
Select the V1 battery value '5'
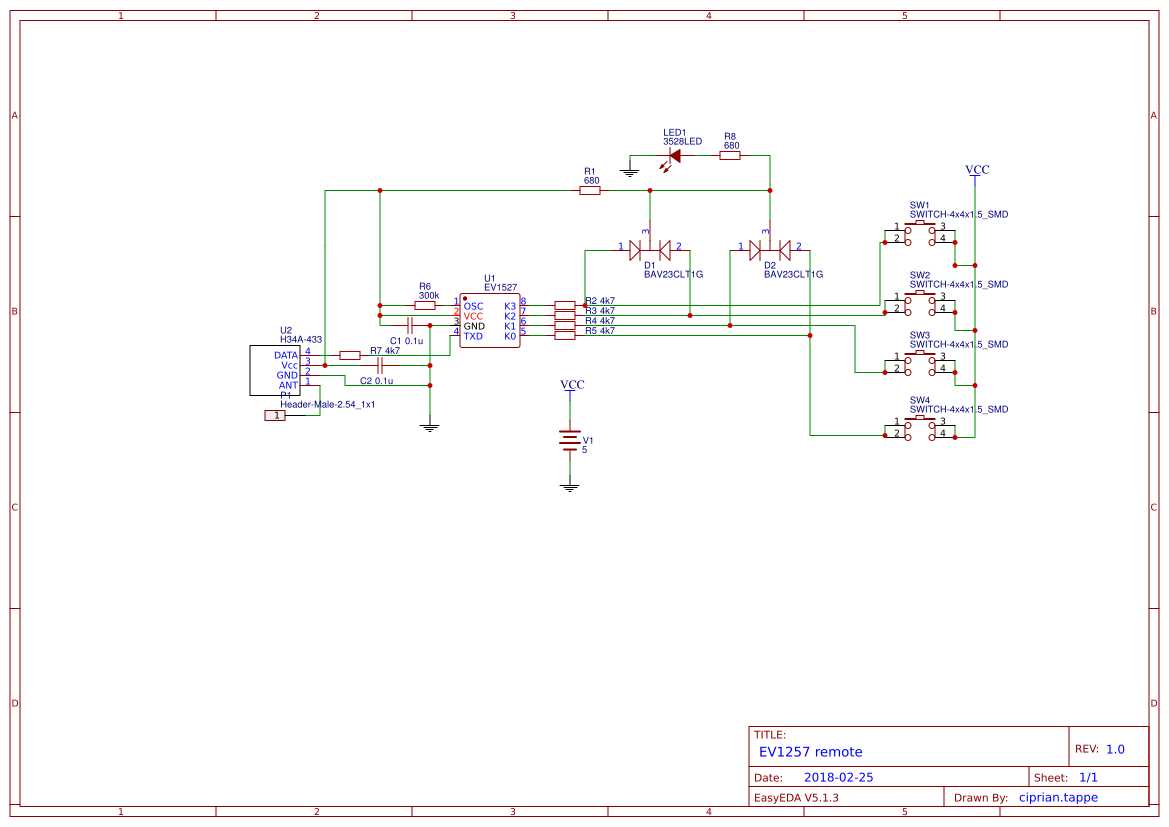(x=584, y=450)
